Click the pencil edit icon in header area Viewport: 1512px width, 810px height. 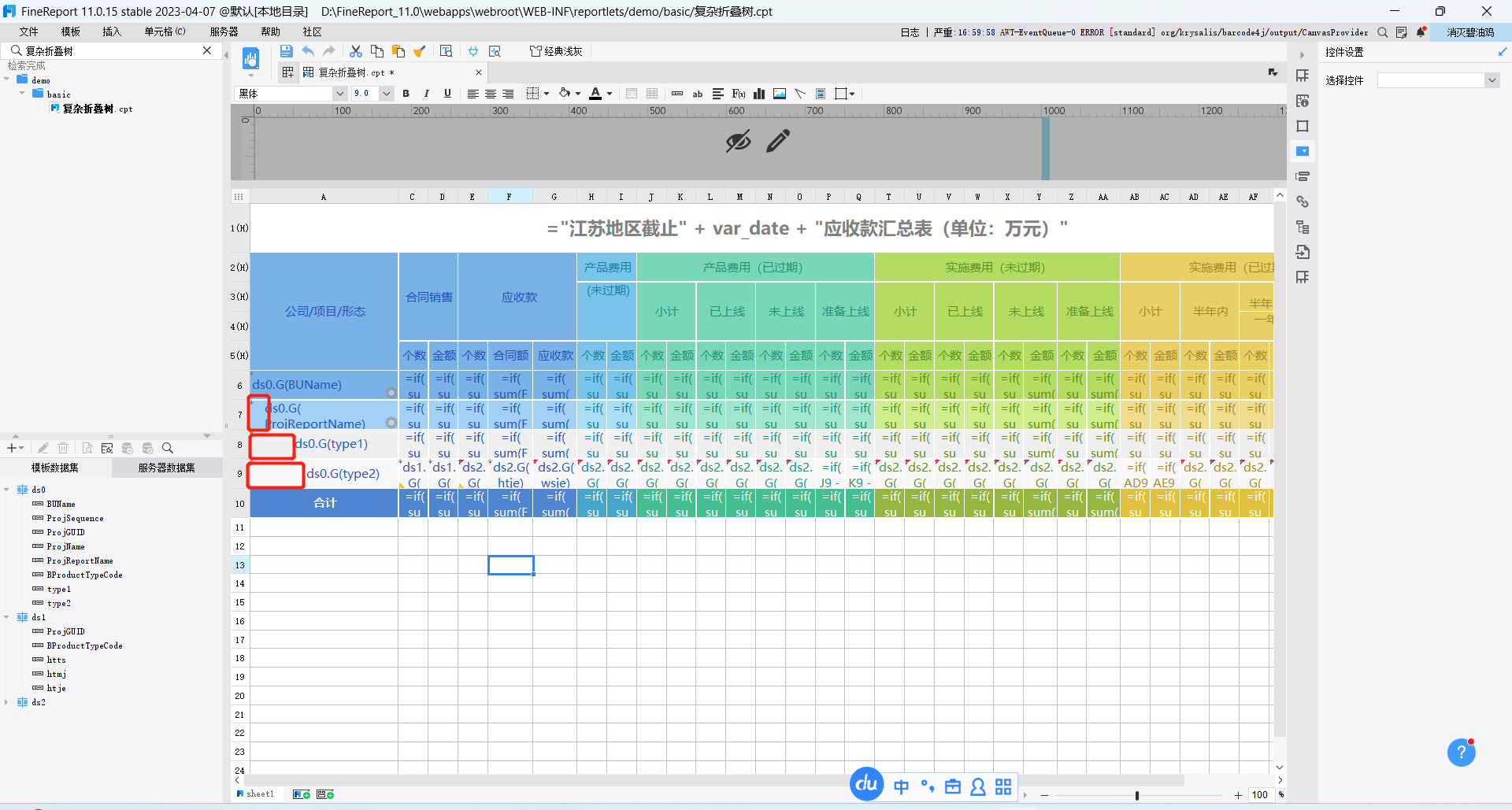point(778,142)
